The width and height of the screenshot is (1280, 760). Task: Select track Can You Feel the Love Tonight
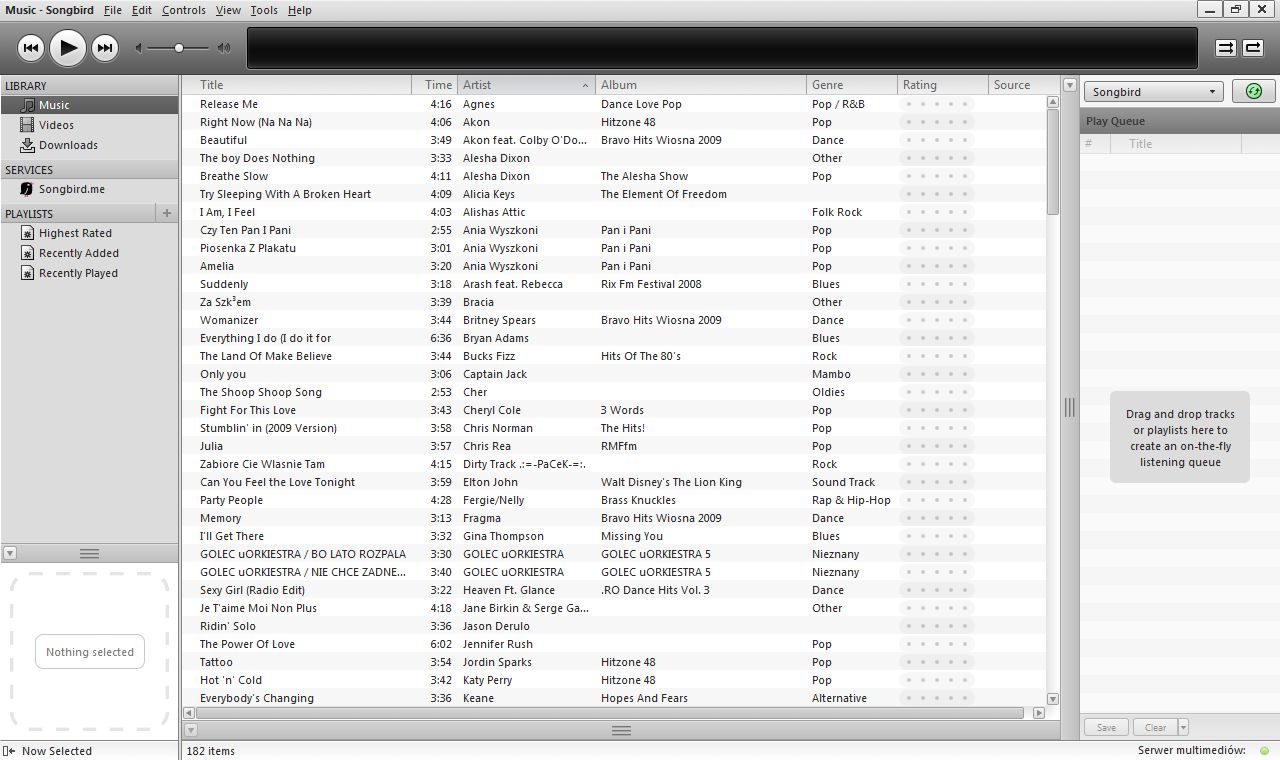pyautogui.click(x=277, y=482)
